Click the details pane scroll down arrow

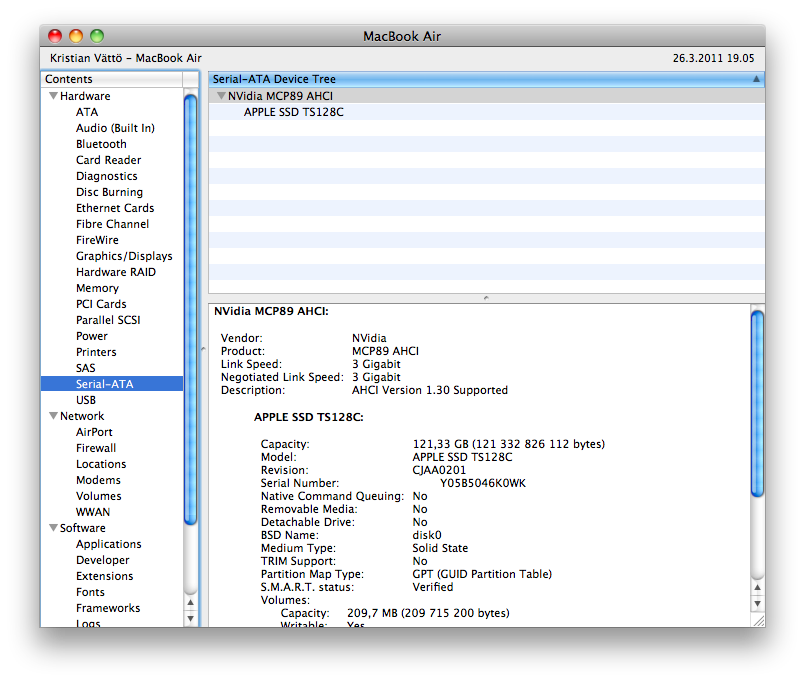click(x=757, y=604)
